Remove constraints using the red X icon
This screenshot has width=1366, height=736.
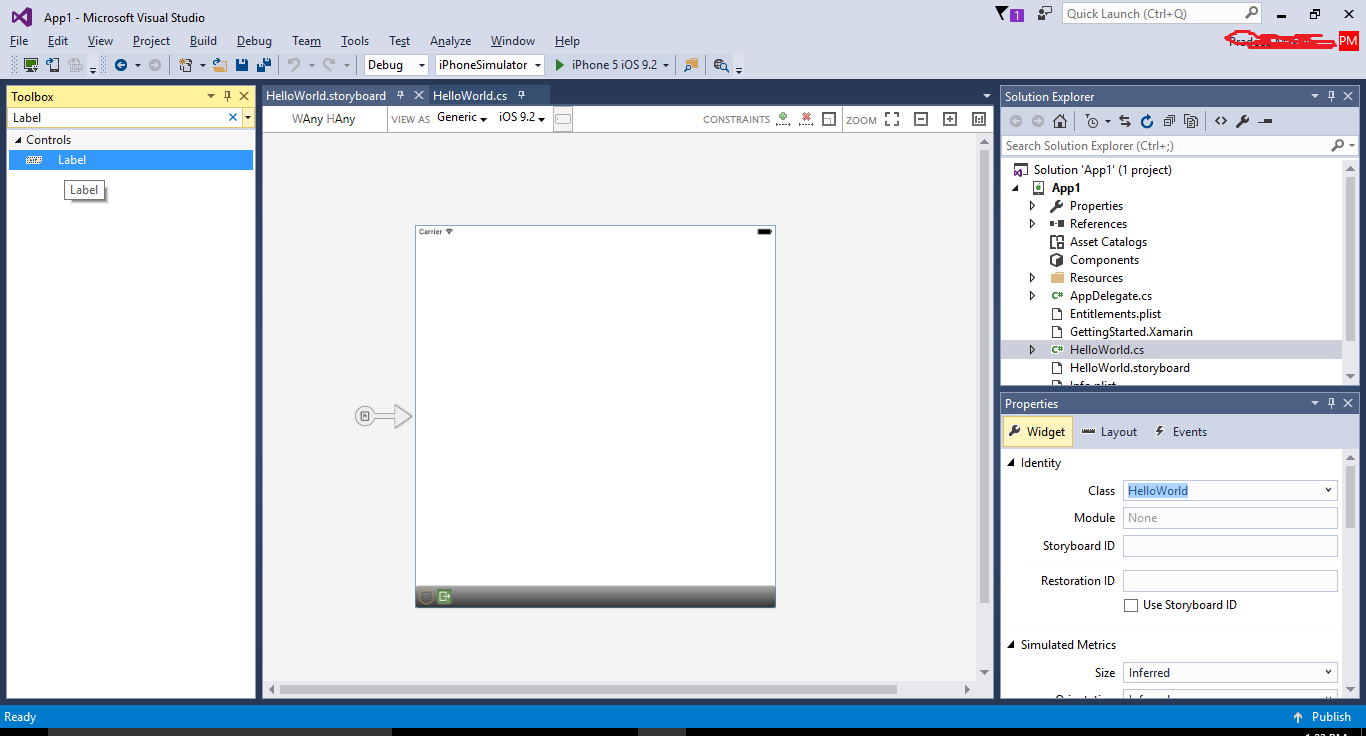coord(806,119)
